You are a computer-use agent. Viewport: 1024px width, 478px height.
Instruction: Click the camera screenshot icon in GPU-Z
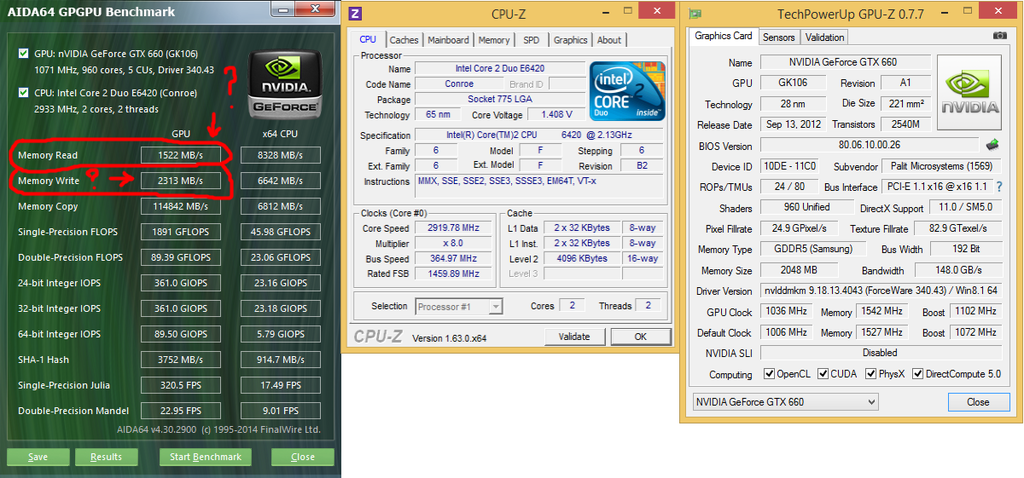(1000, 36)
